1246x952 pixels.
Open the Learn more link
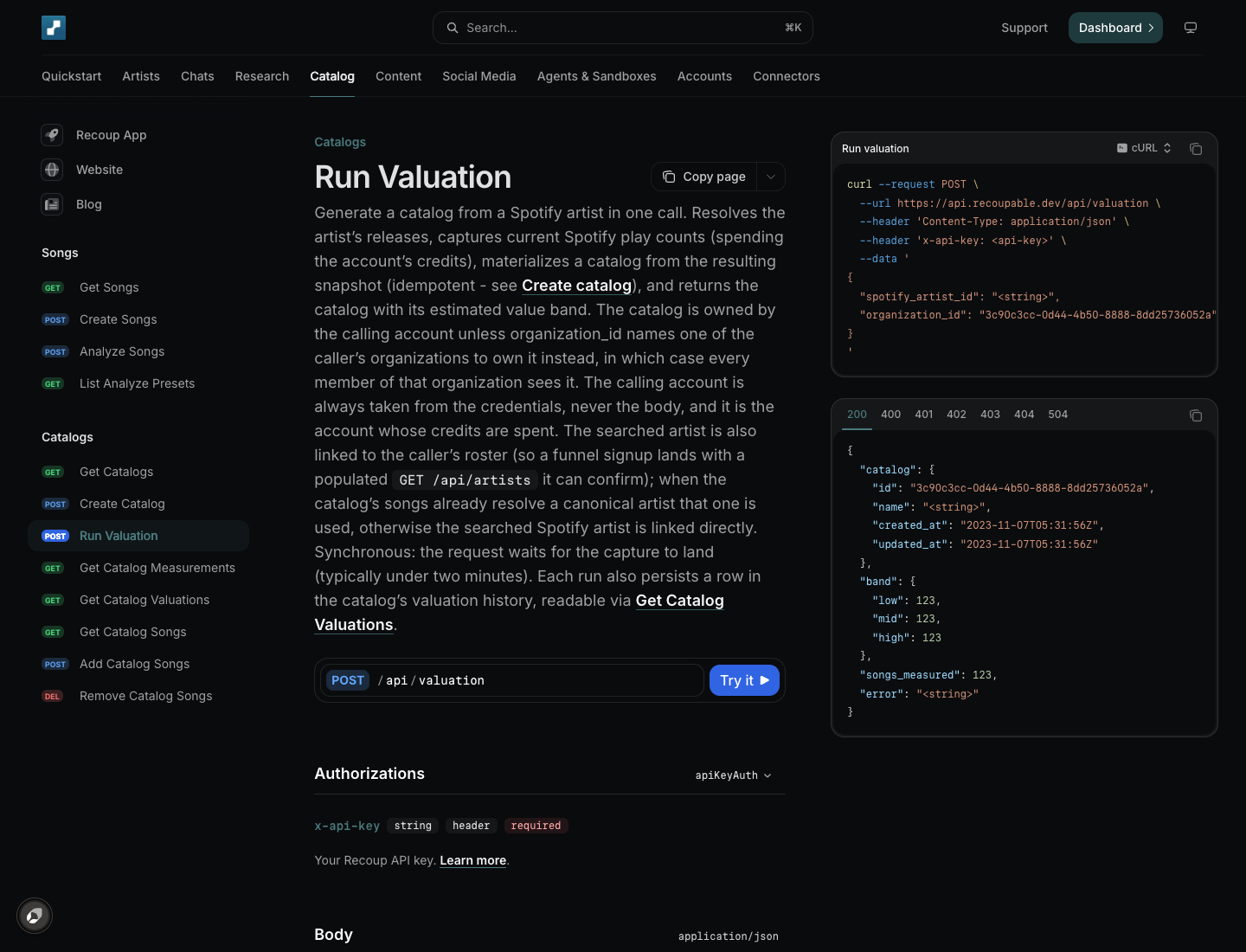[x=473, y=860]
